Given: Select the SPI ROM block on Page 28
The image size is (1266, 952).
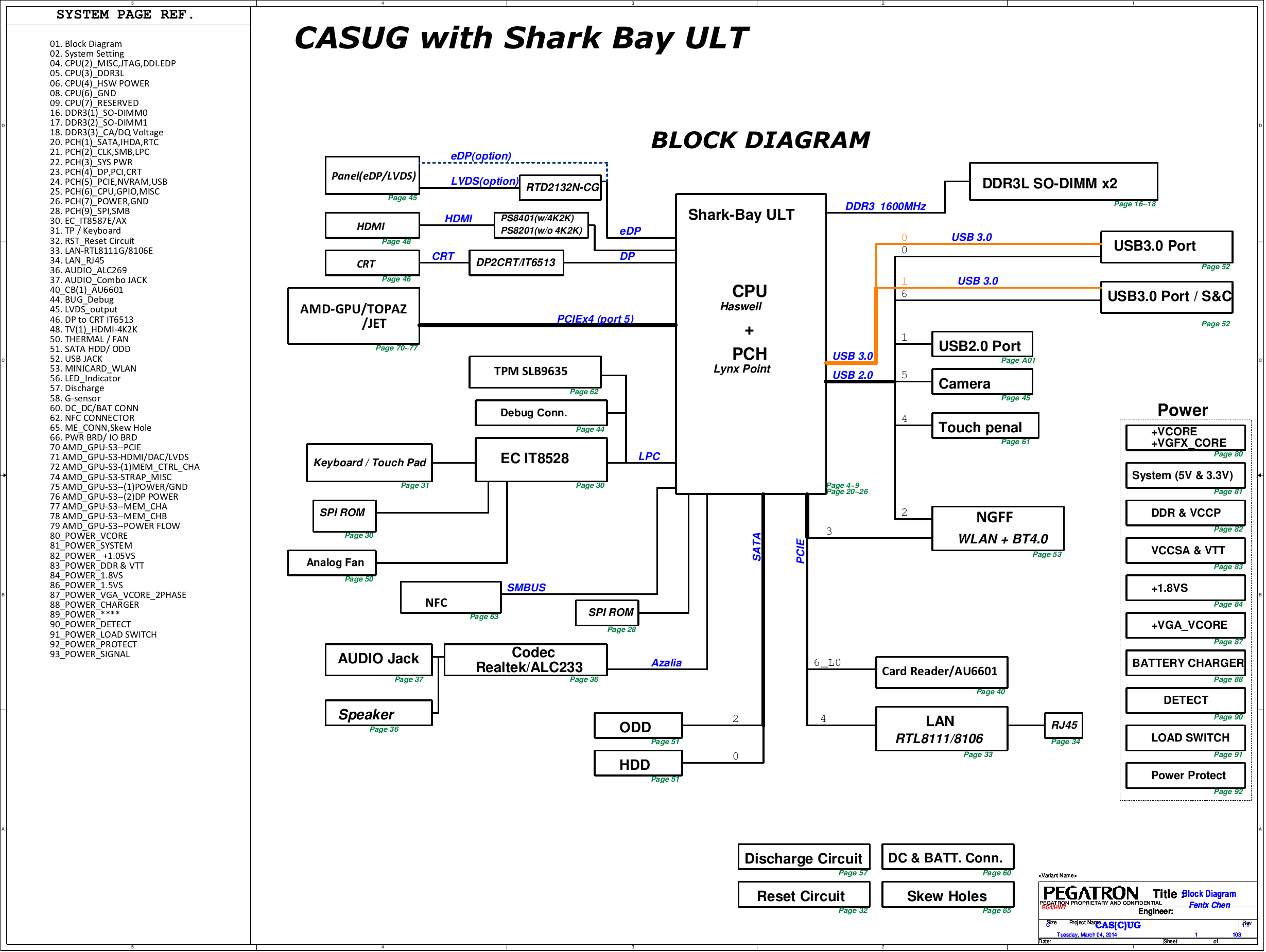Looking at the screenshot, I should [x=607, y=613].
